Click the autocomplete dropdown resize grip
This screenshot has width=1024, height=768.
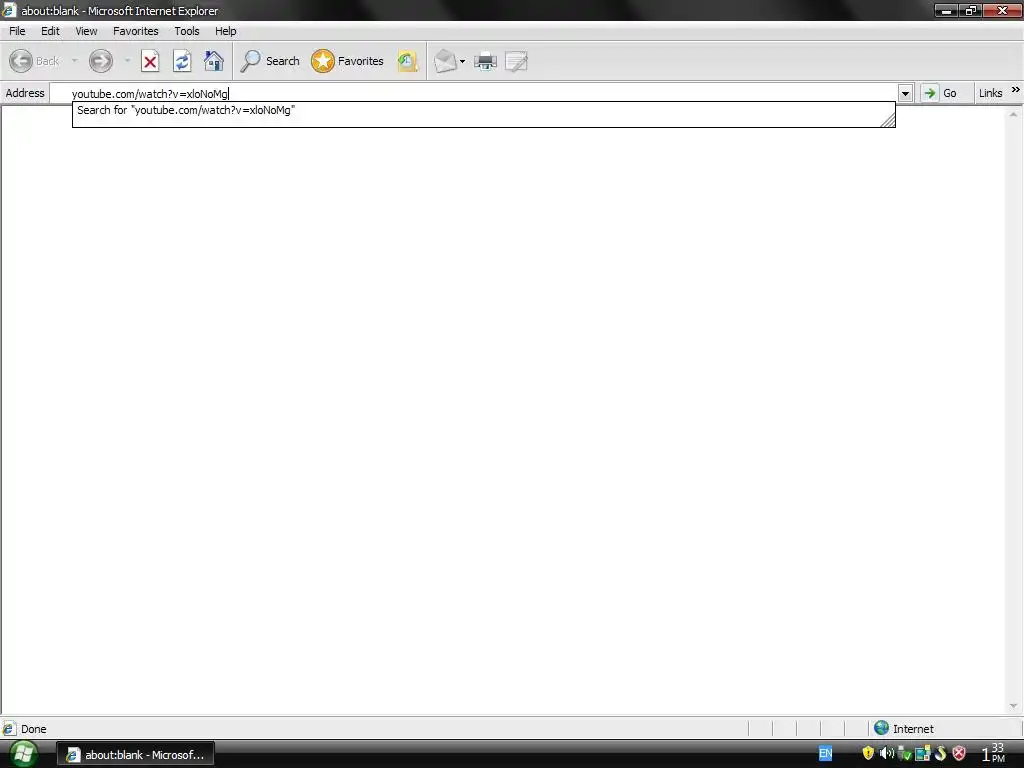point(888,120)
